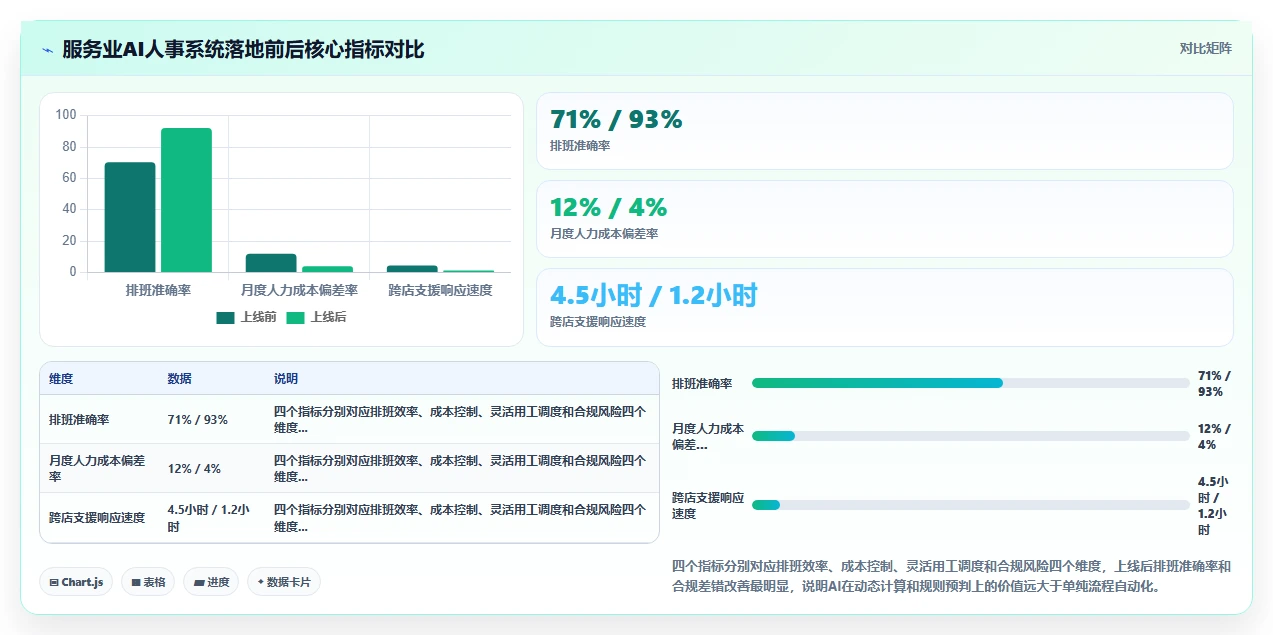Click the 上线前 bar for 月度人力成本偏差率
Image resolution: width=1273 pixels, height=635 pixels.
(x=271, y=263)
